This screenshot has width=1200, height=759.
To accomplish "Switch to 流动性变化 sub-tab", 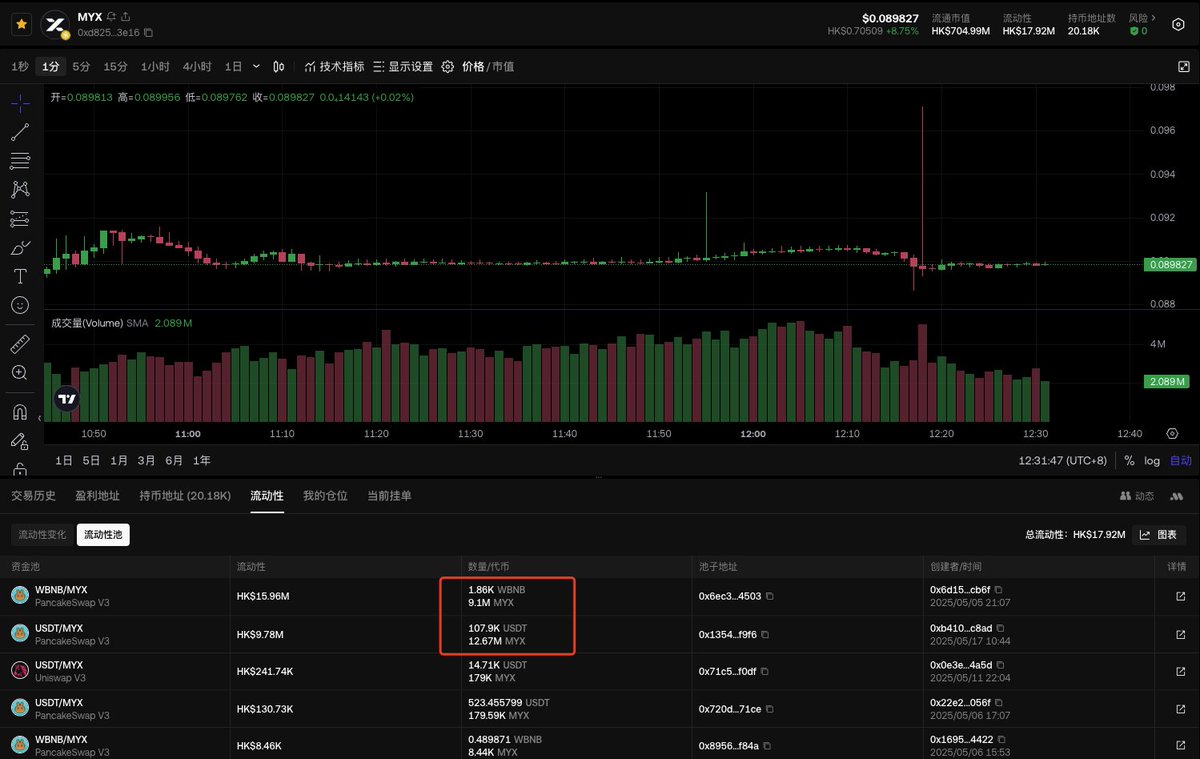I will pos(42,535).
